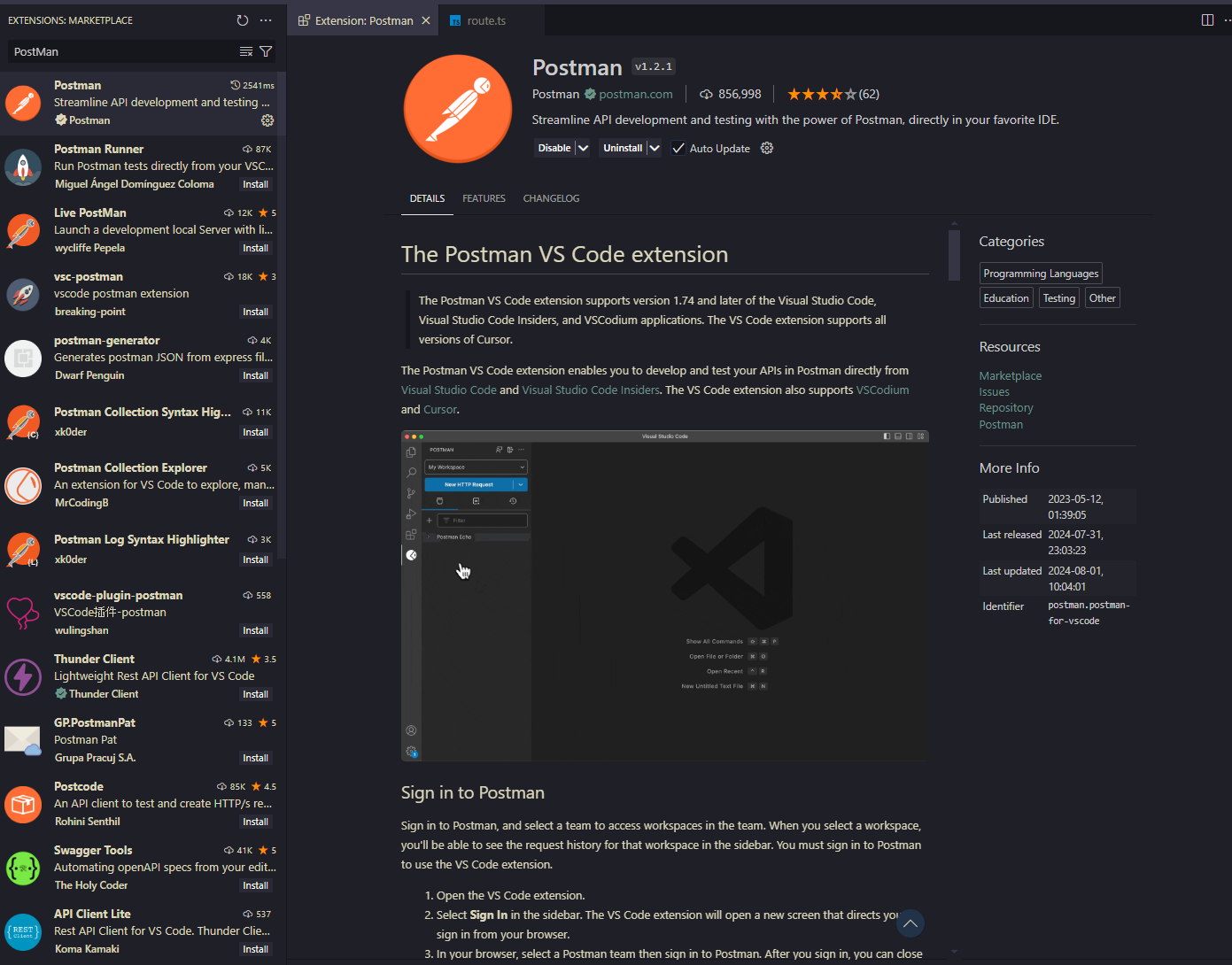Screen dimensions: 1232x965
Task: Select the Postman publisher name in header
Action: 555,94
